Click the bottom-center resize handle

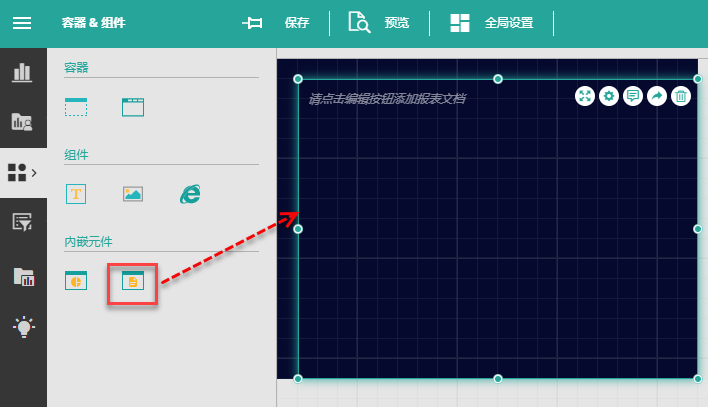498,379
